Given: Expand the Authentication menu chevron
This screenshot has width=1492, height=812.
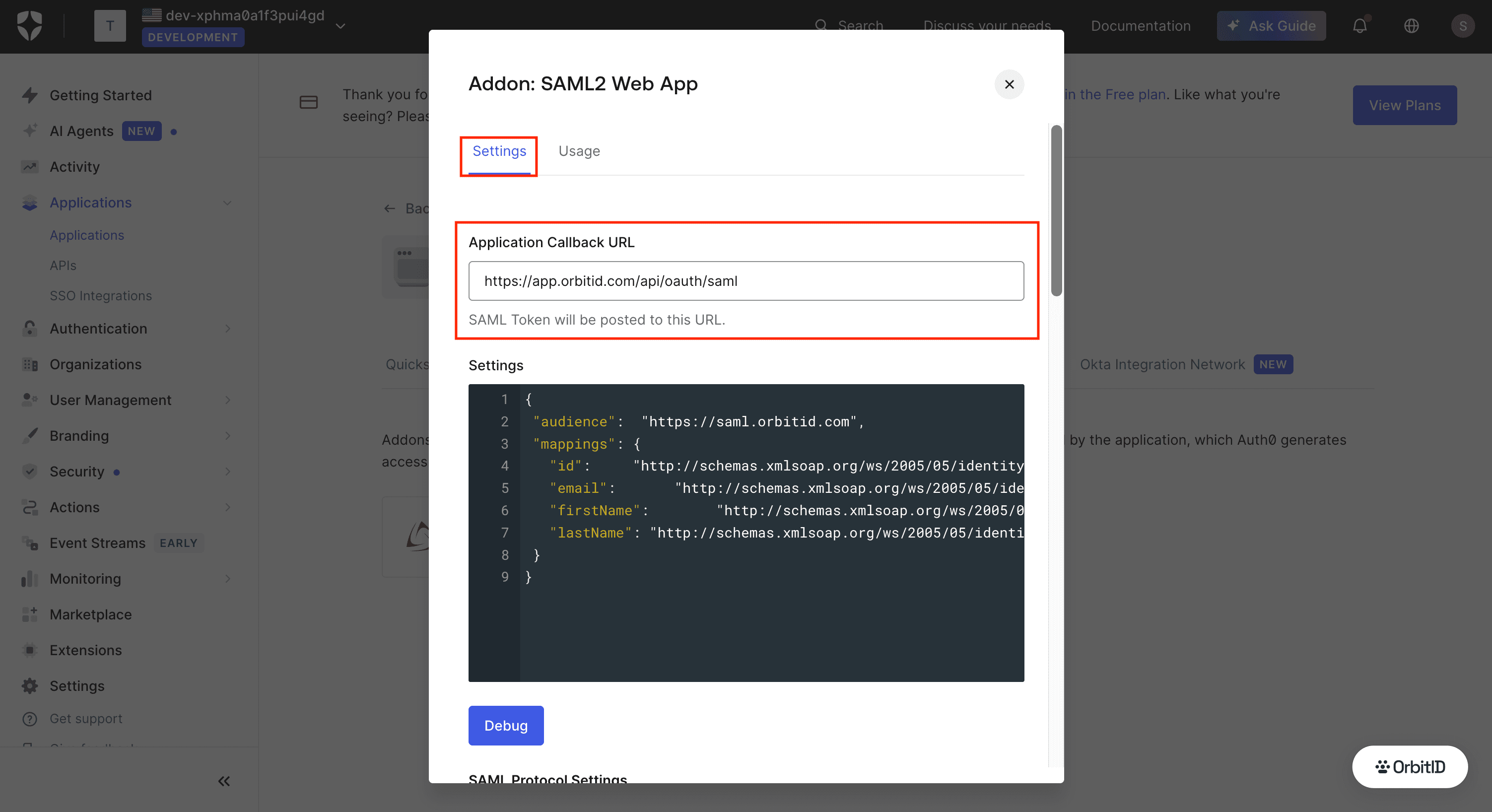Looking at the screenshot, I should click(228, 329).
